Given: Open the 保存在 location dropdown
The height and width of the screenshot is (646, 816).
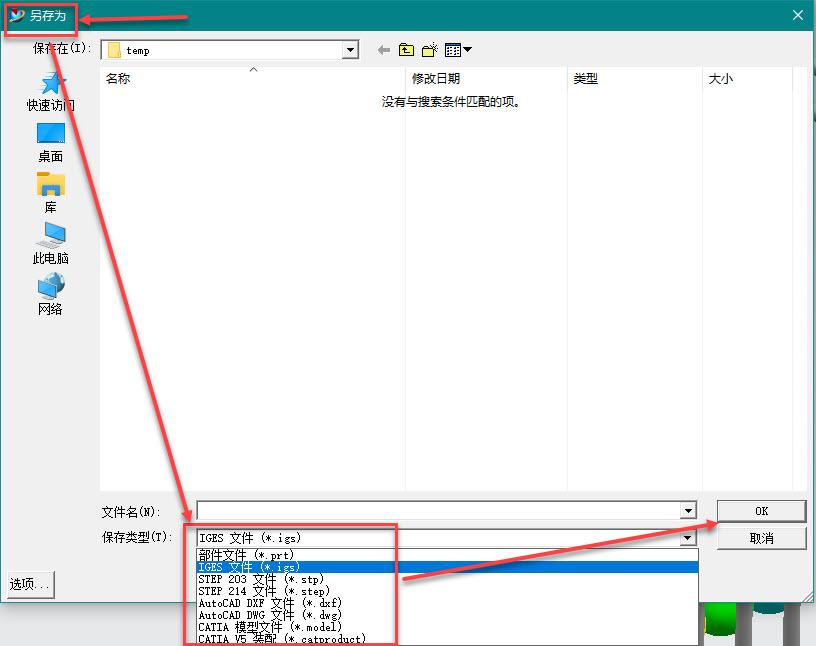Looking at the screenshot, I should click(349, 48).
